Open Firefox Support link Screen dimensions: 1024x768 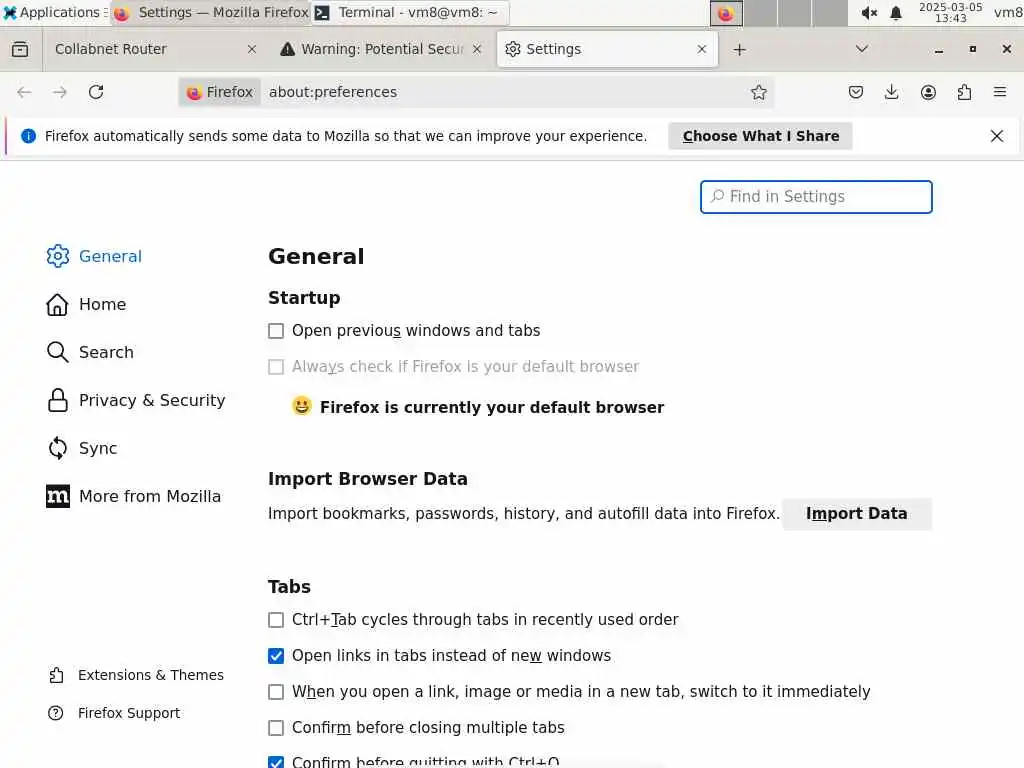click(114, 713)
